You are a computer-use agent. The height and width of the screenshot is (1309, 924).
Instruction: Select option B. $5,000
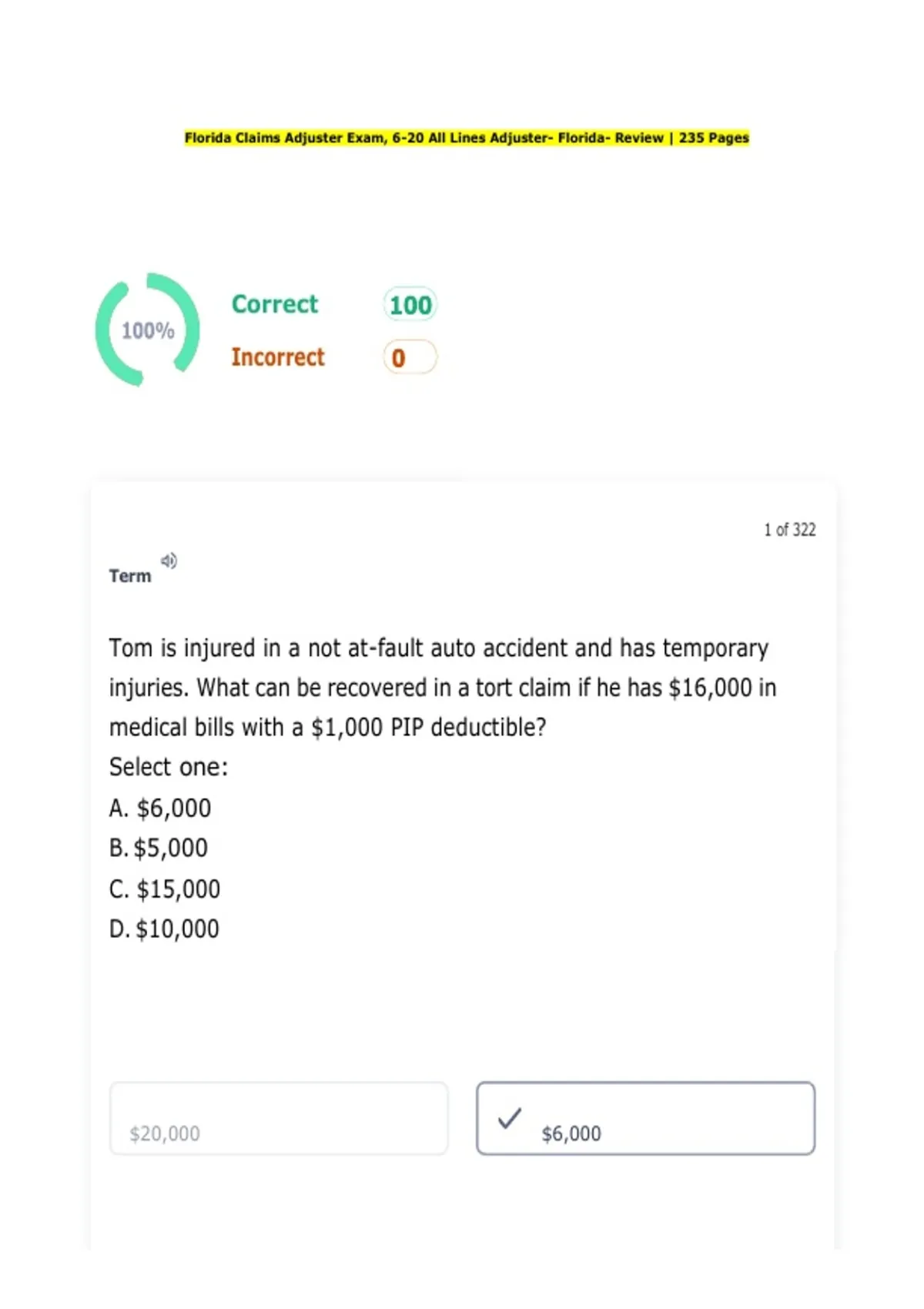159,848
